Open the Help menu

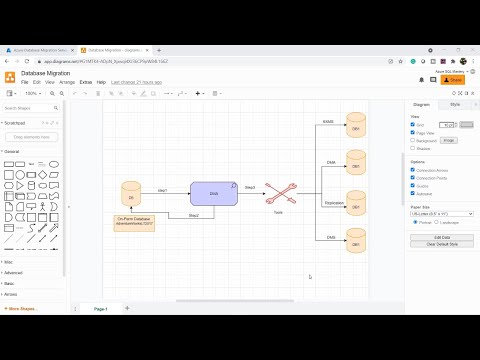(101, 82)
